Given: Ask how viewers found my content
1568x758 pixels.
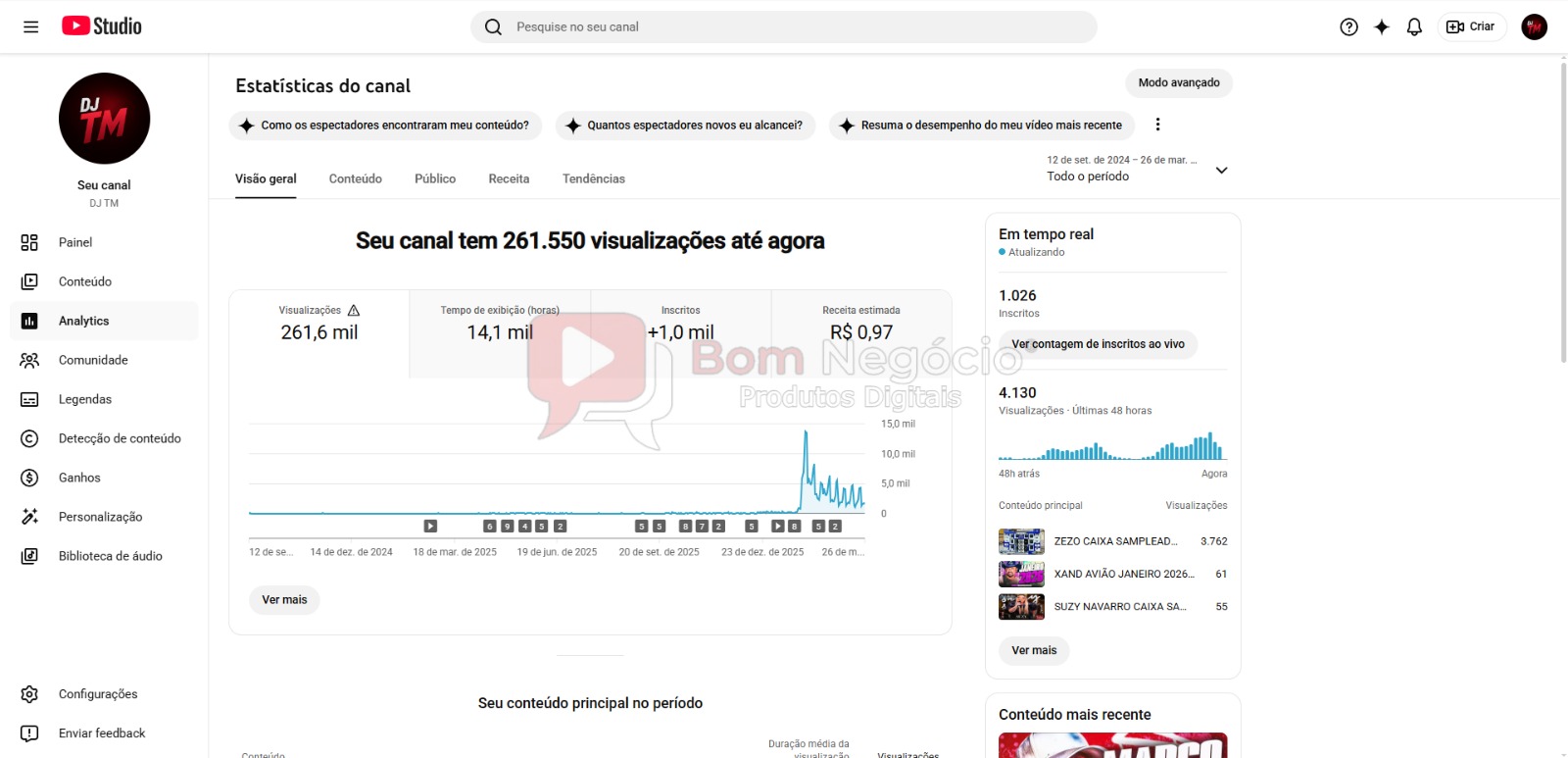Looking at the screenshot, I should point(385,126).
